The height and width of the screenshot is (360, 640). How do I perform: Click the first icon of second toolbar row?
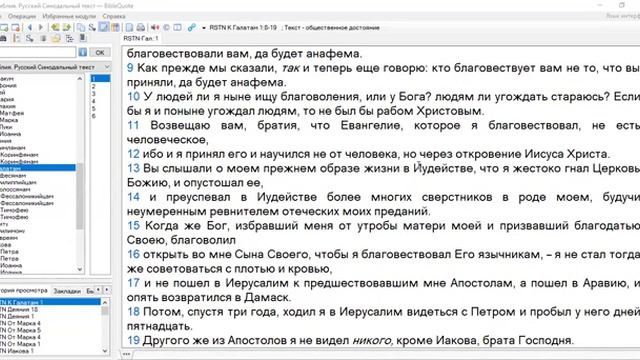3,38
